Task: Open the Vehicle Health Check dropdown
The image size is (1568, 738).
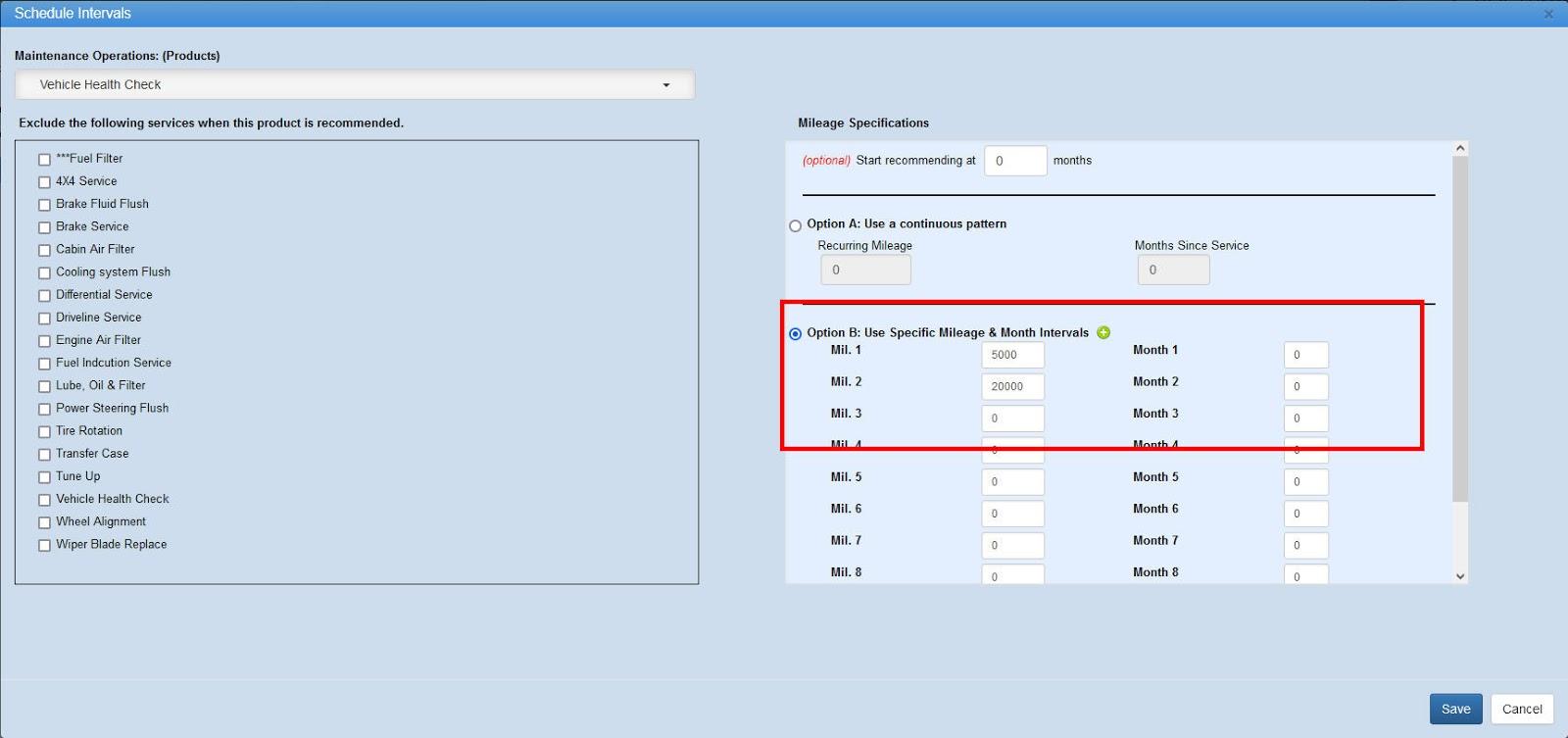Action: pyautogui.click(x=355, y=85)
